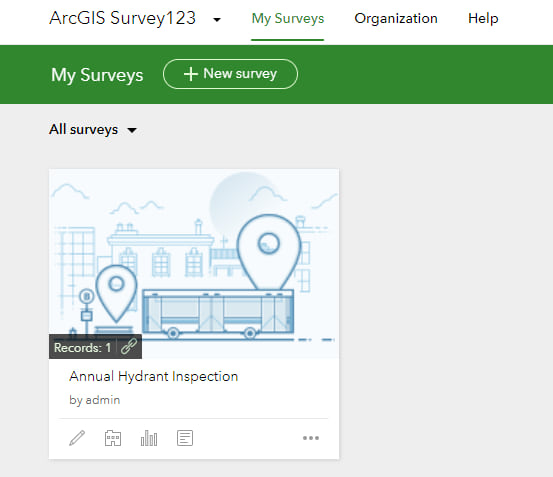This screenshot has height=477, width=553.
Task: Click the ArcGIS Survey123 title
Action: [122, 18]
